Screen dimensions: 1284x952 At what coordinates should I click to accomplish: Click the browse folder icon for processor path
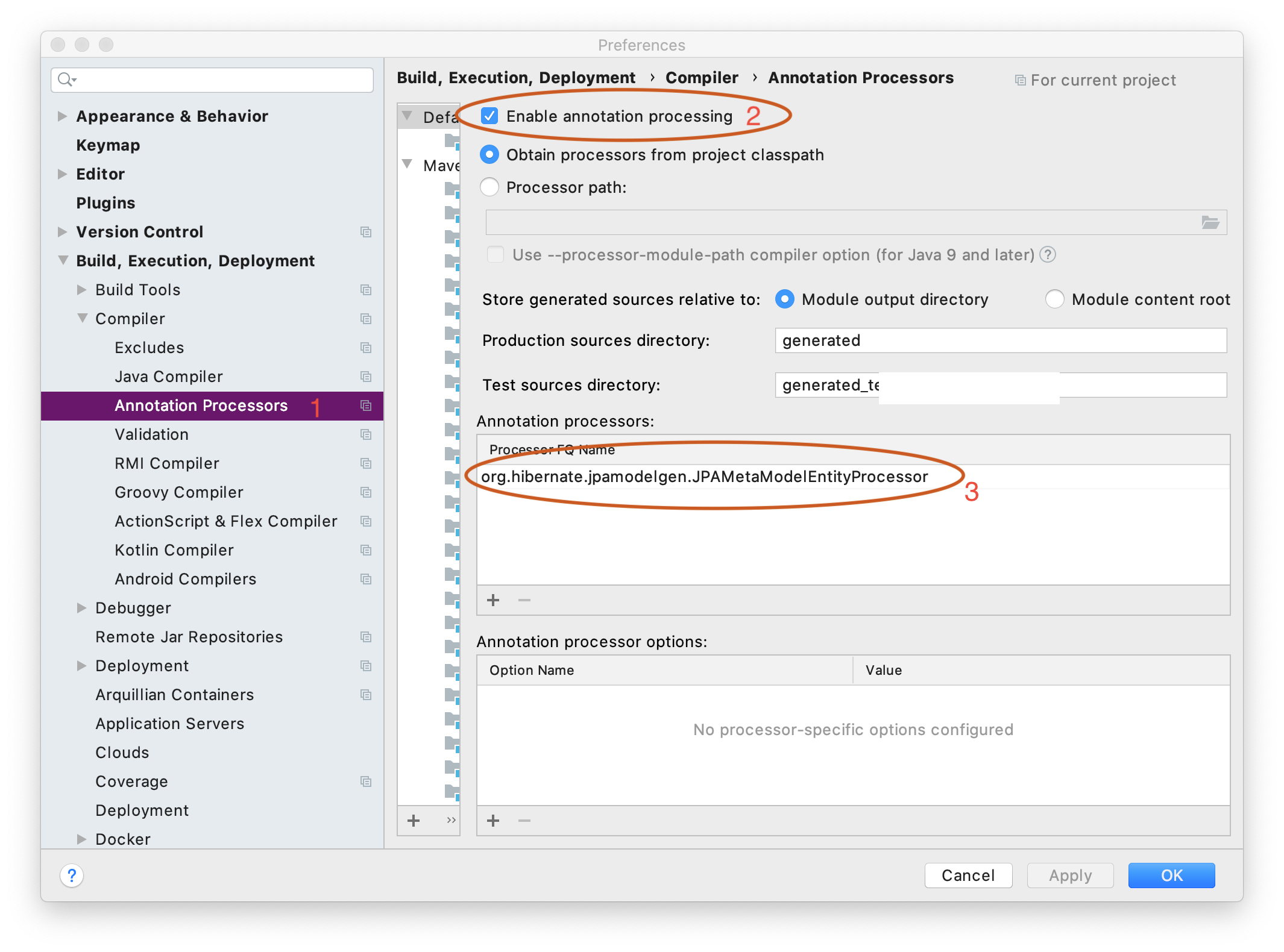[x=1210, y=222]
